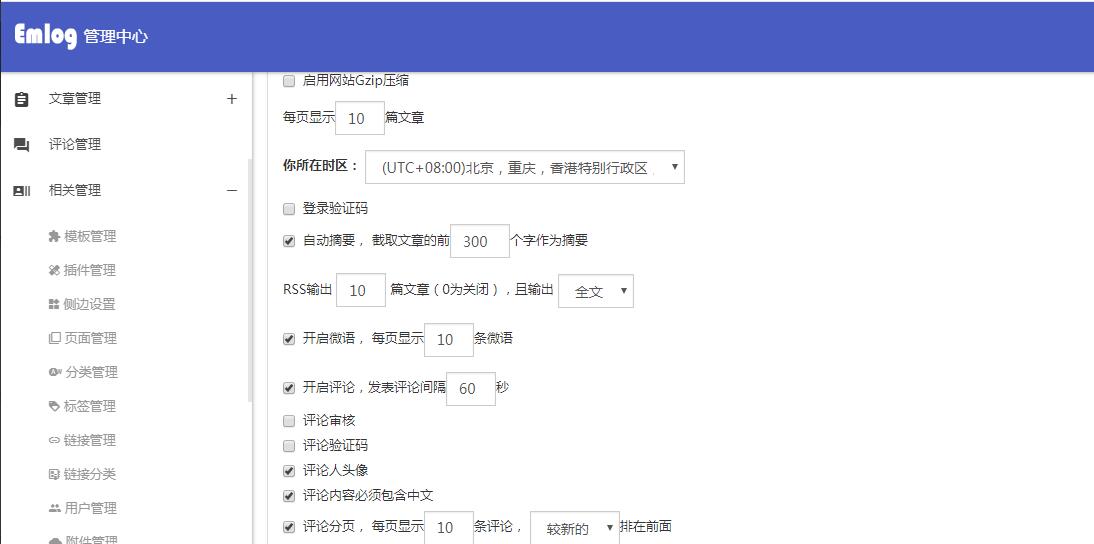Open the 用户管理 menu item
This screenshot has width=1094, height=544.
90,508
